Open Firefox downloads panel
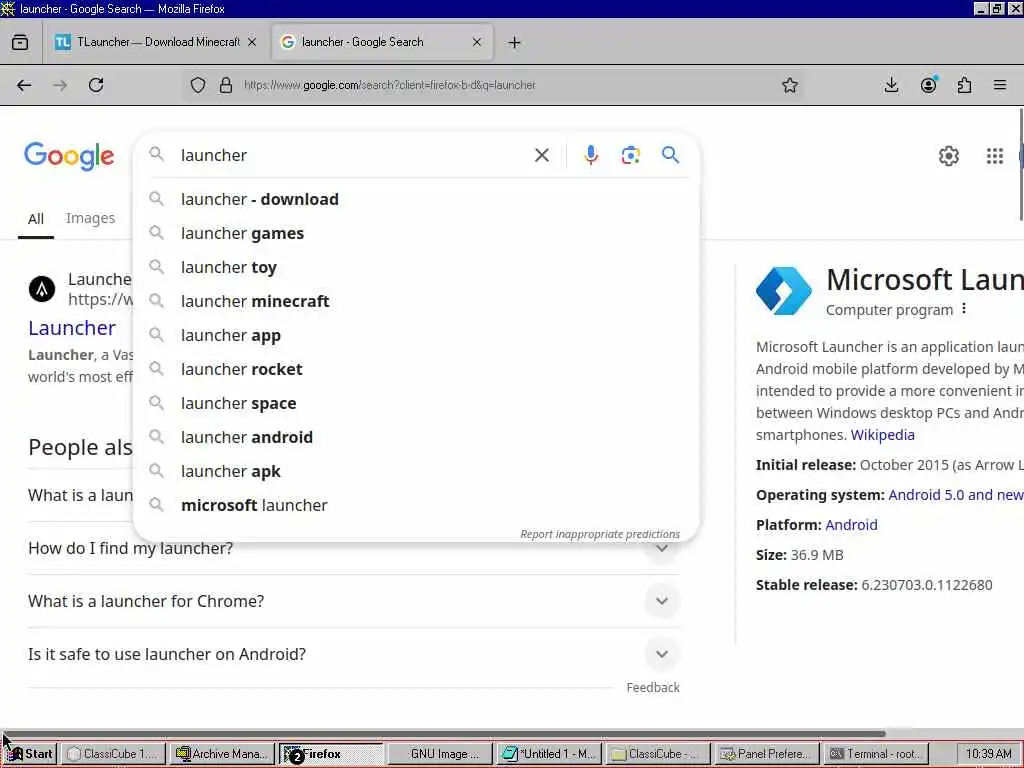This screenshot has height=768, width=1024. click(891, 85)
